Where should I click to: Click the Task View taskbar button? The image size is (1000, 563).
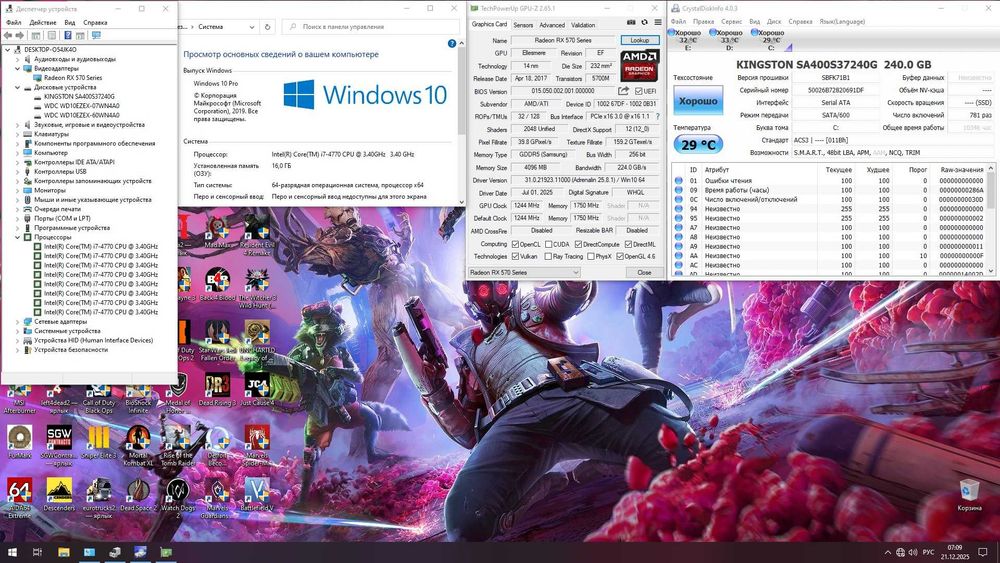coord(37,552)
